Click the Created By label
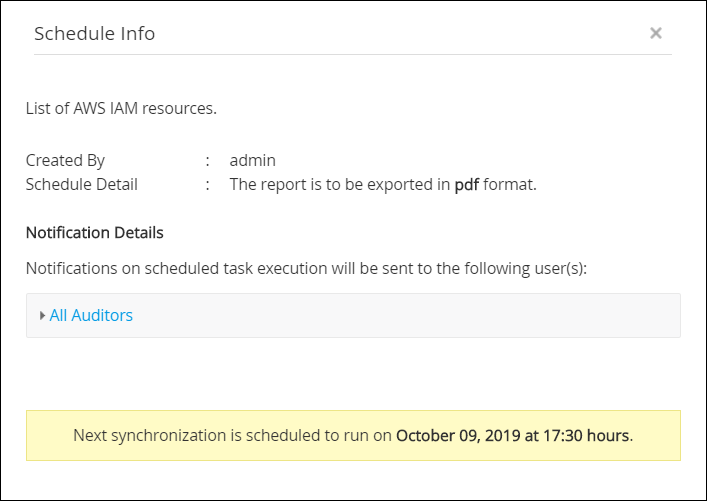The height and width of the screenshot is (501, 707). point(65,160)
